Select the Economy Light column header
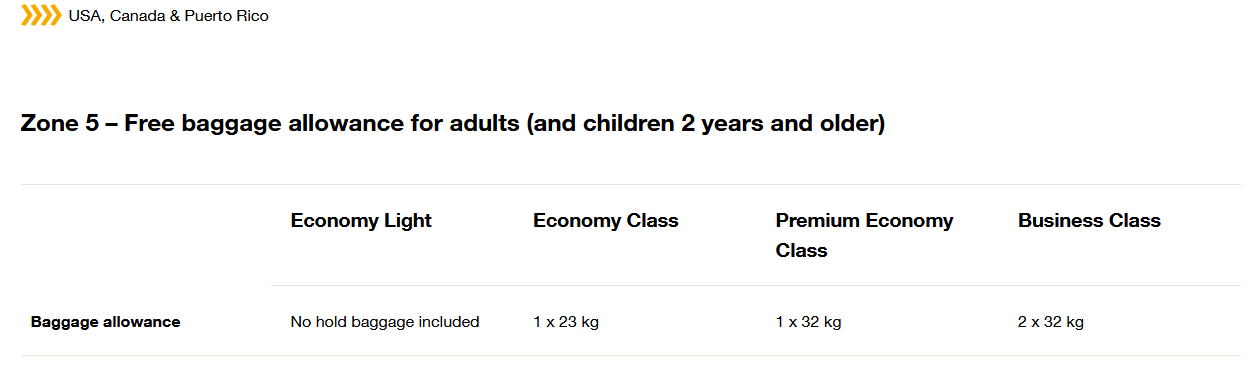1254x389 pixels. 361,221
